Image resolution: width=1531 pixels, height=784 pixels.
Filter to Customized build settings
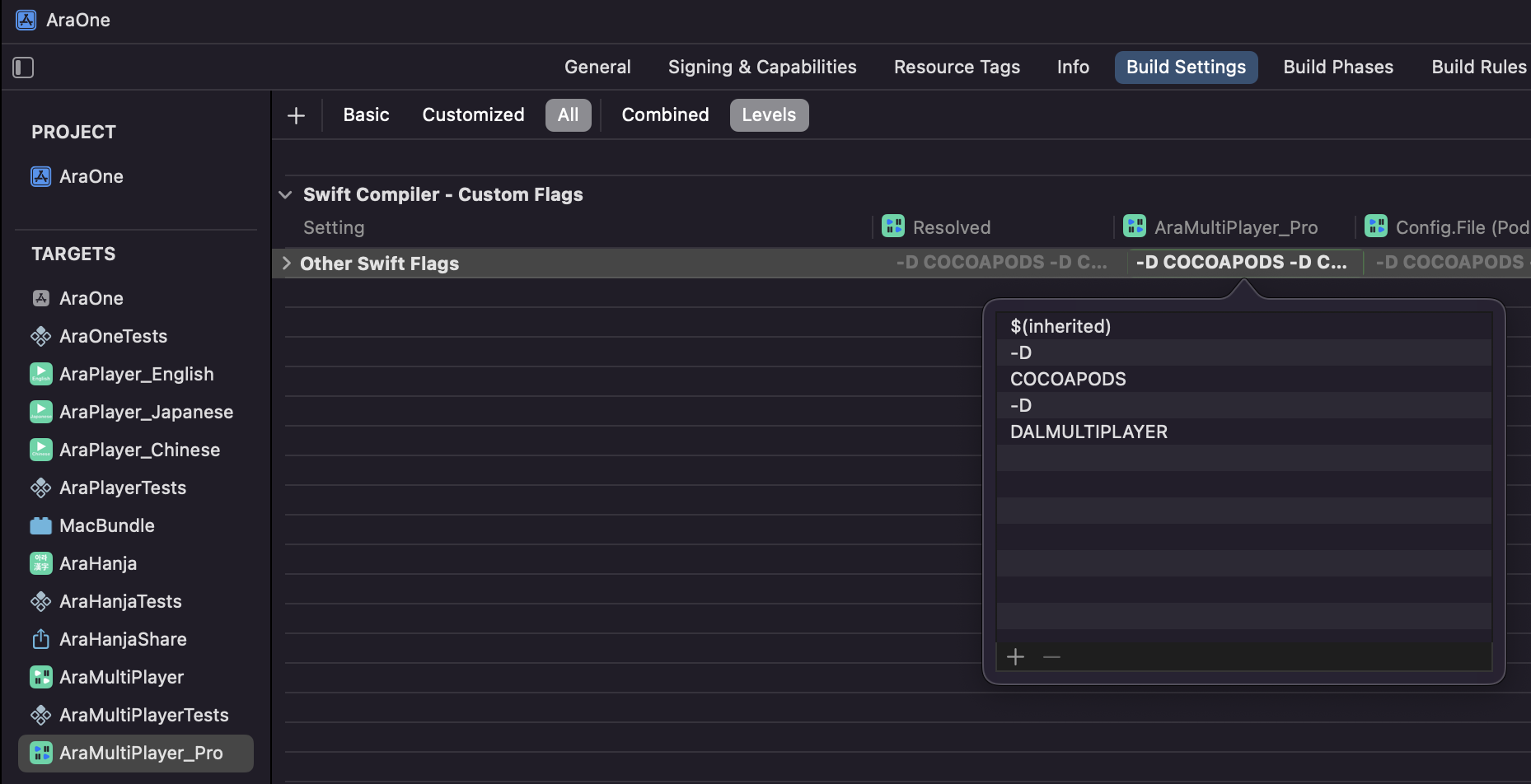coord(473,115)
